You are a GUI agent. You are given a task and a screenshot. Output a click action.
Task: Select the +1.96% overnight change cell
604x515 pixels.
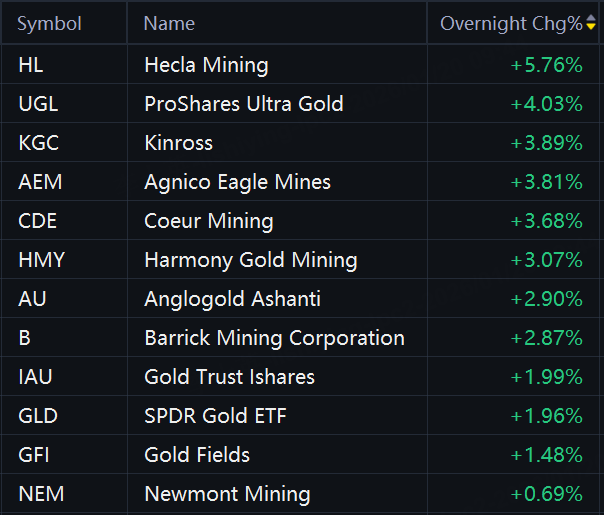(x=546, y=416)
